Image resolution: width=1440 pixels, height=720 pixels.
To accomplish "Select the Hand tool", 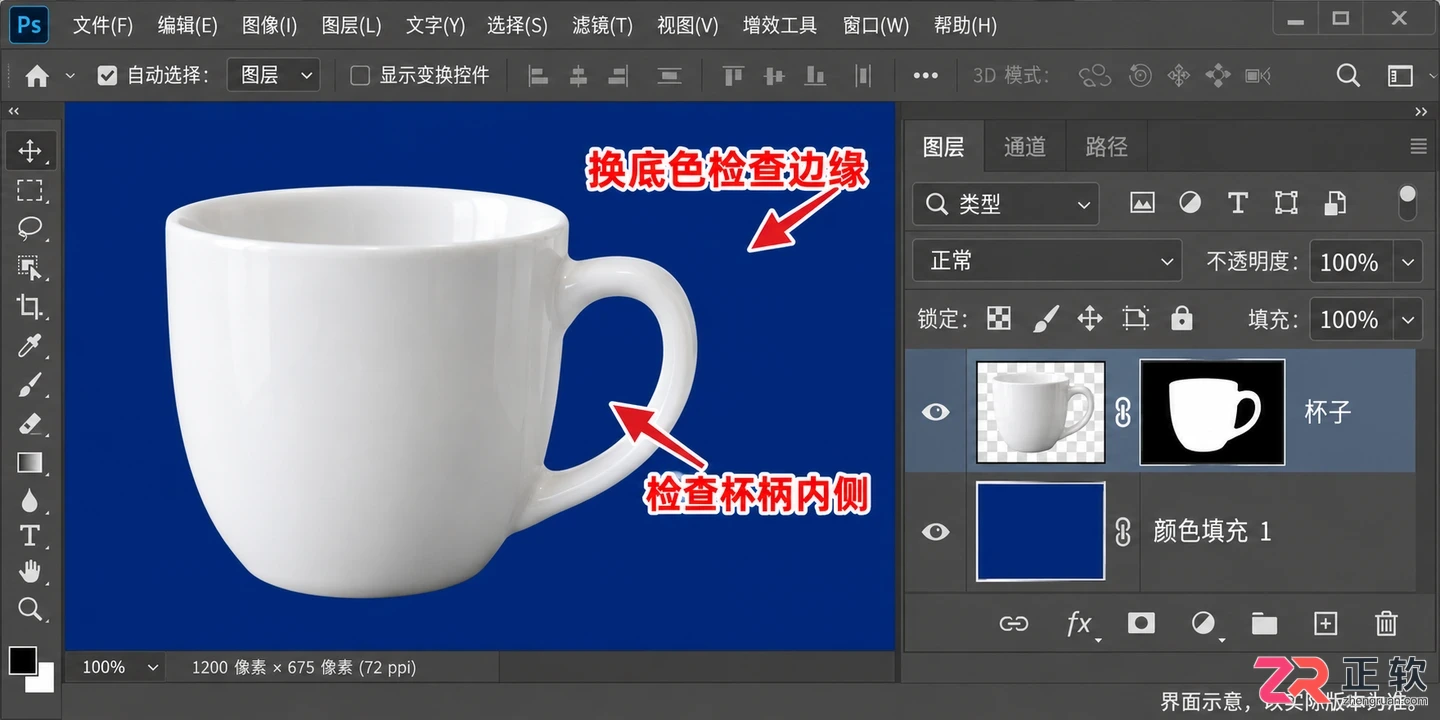I will click(x=30, y=572).
